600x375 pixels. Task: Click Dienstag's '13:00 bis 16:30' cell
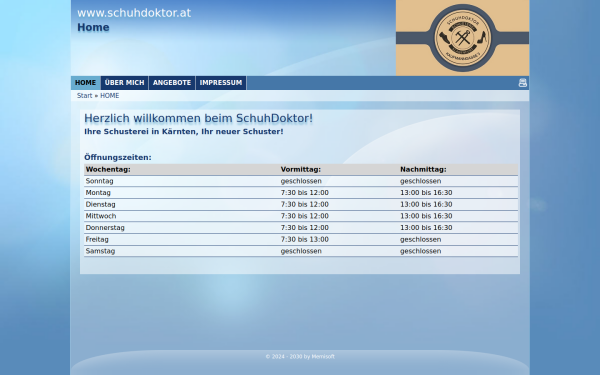pos(426,204)
